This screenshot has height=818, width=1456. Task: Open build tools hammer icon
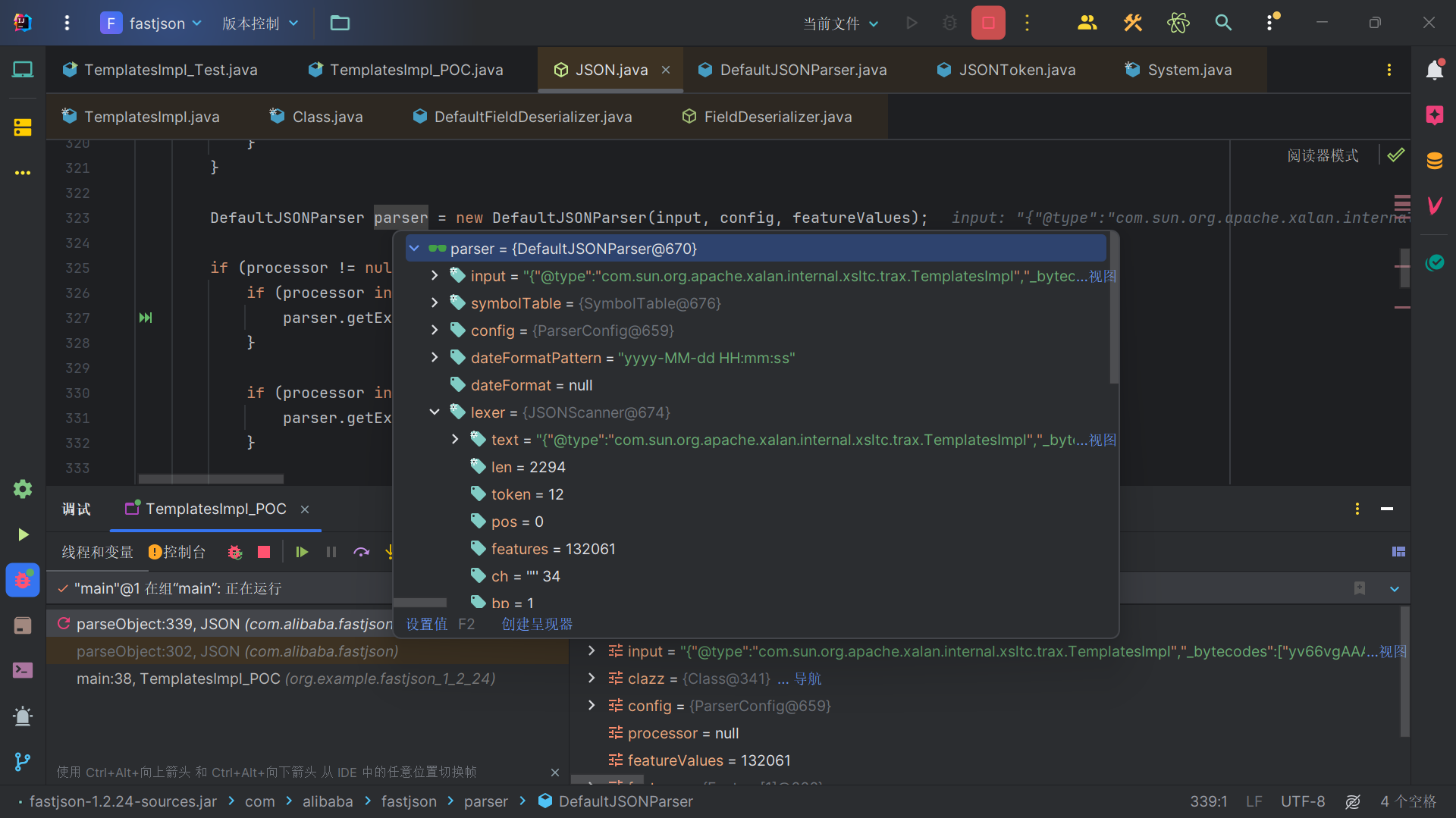point(1132,24)
